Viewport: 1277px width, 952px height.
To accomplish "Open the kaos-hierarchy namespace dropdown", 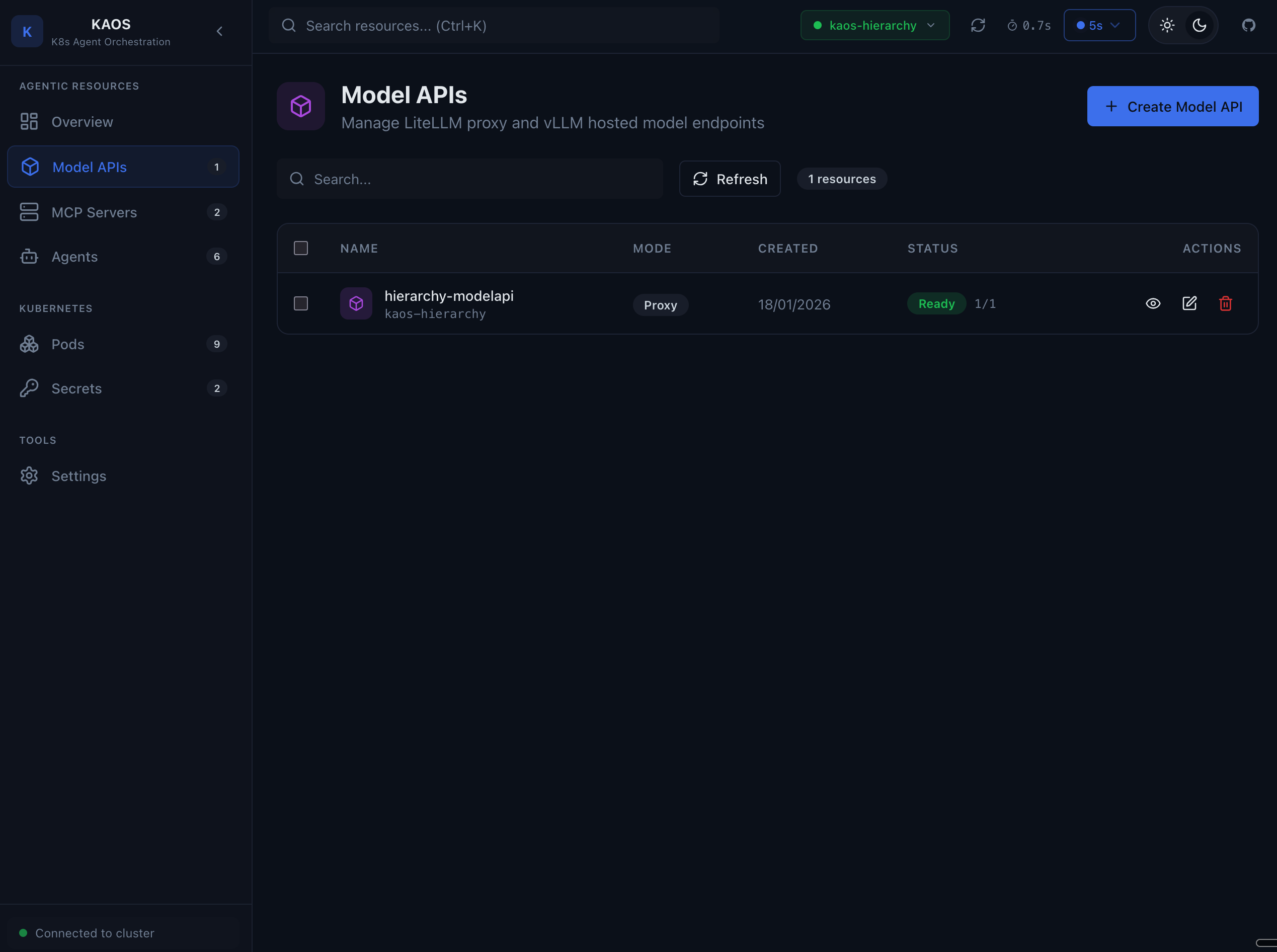I will pos(874,25).
